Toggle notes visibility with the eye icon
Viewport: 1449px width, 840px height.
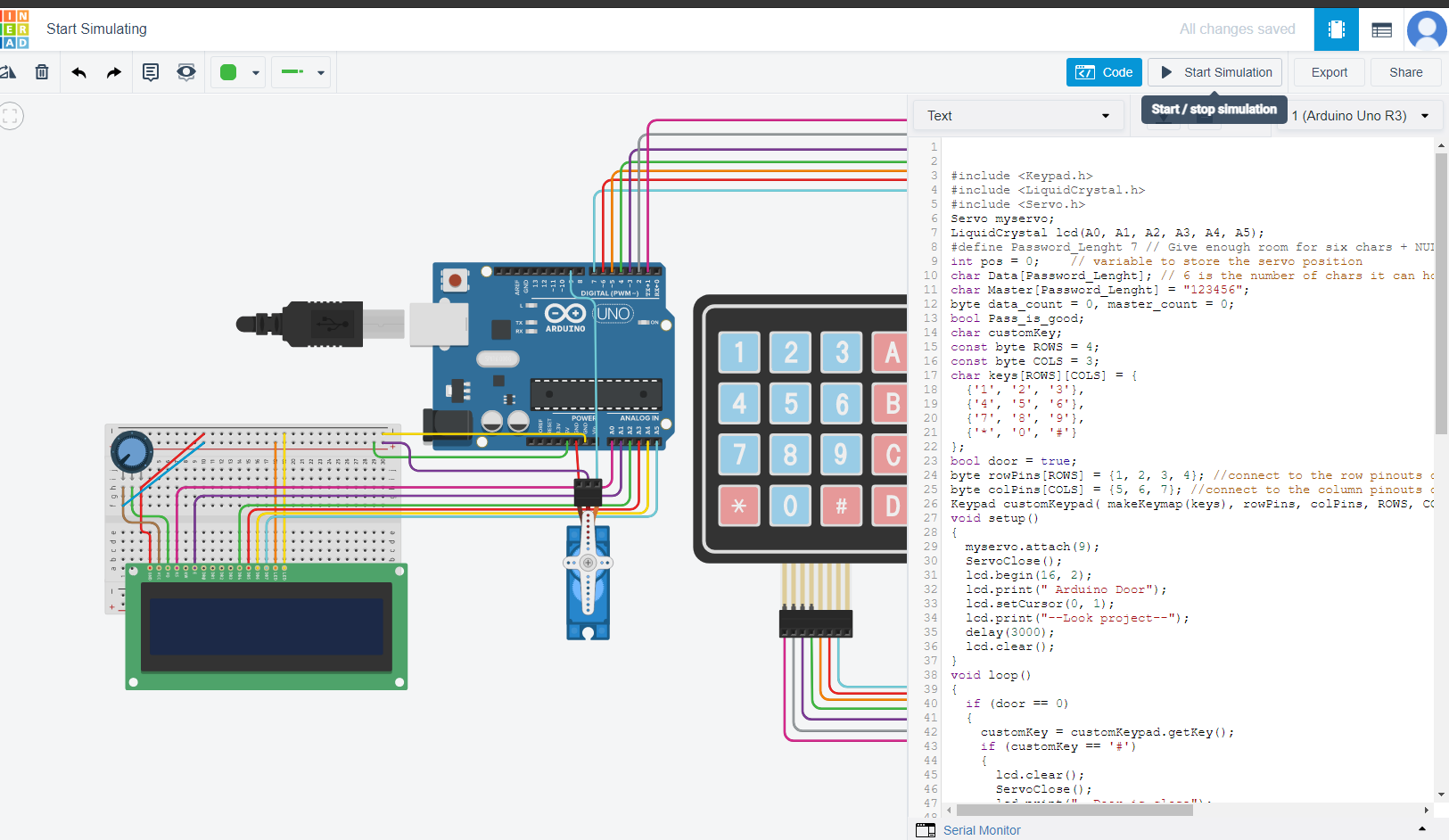pos(185,72)
